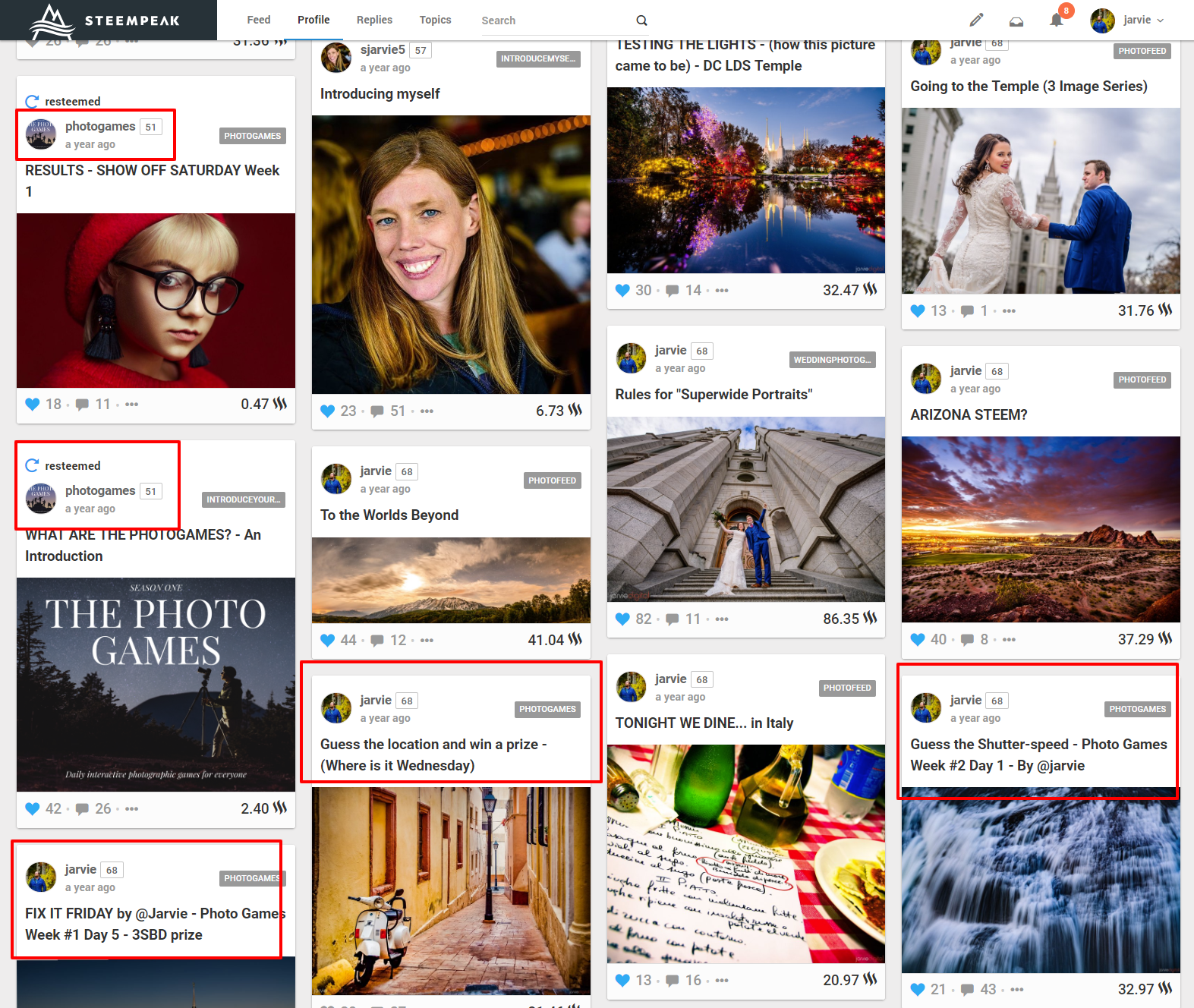Click comment icon on To the Worlds Beyond
Screen dimensions: 1194x1008
pos(377,641)
